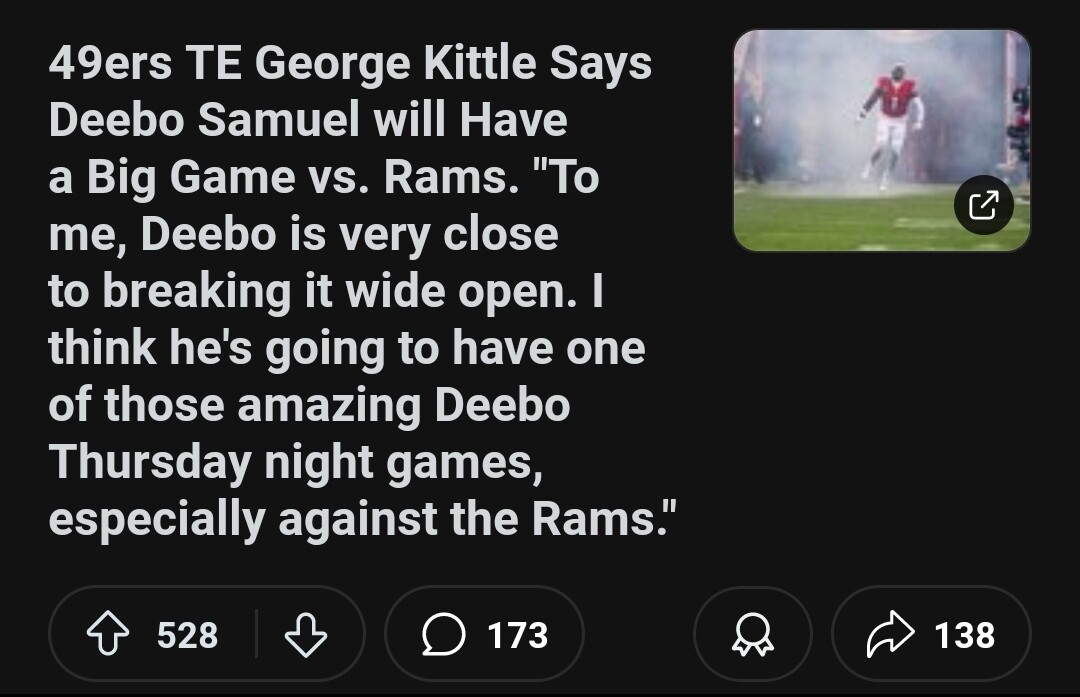Image resolution: width=1080 pixels, height=697 pixels.
Task: Open the 173 comments
Action: point(517,635)
